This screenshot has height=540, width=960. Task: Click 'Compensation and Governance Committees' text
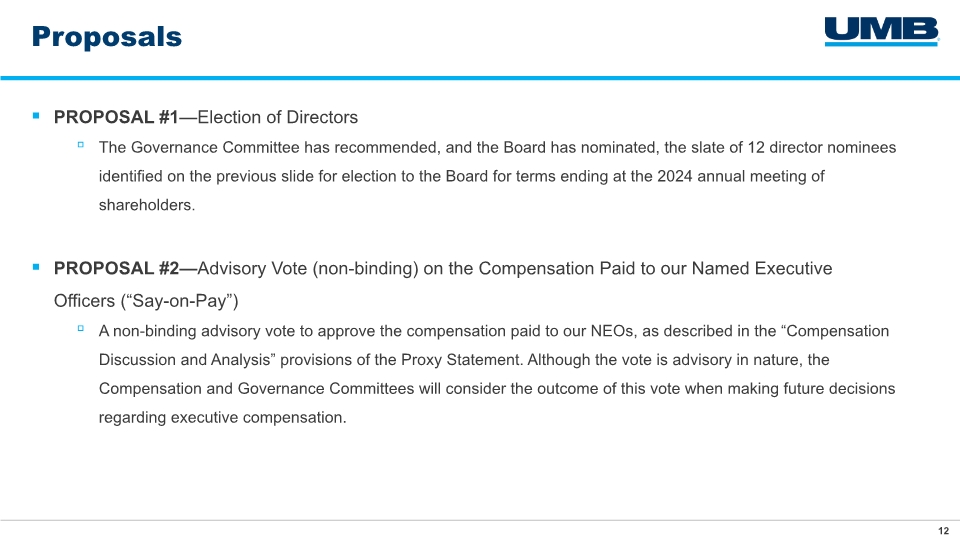point(257,389)
